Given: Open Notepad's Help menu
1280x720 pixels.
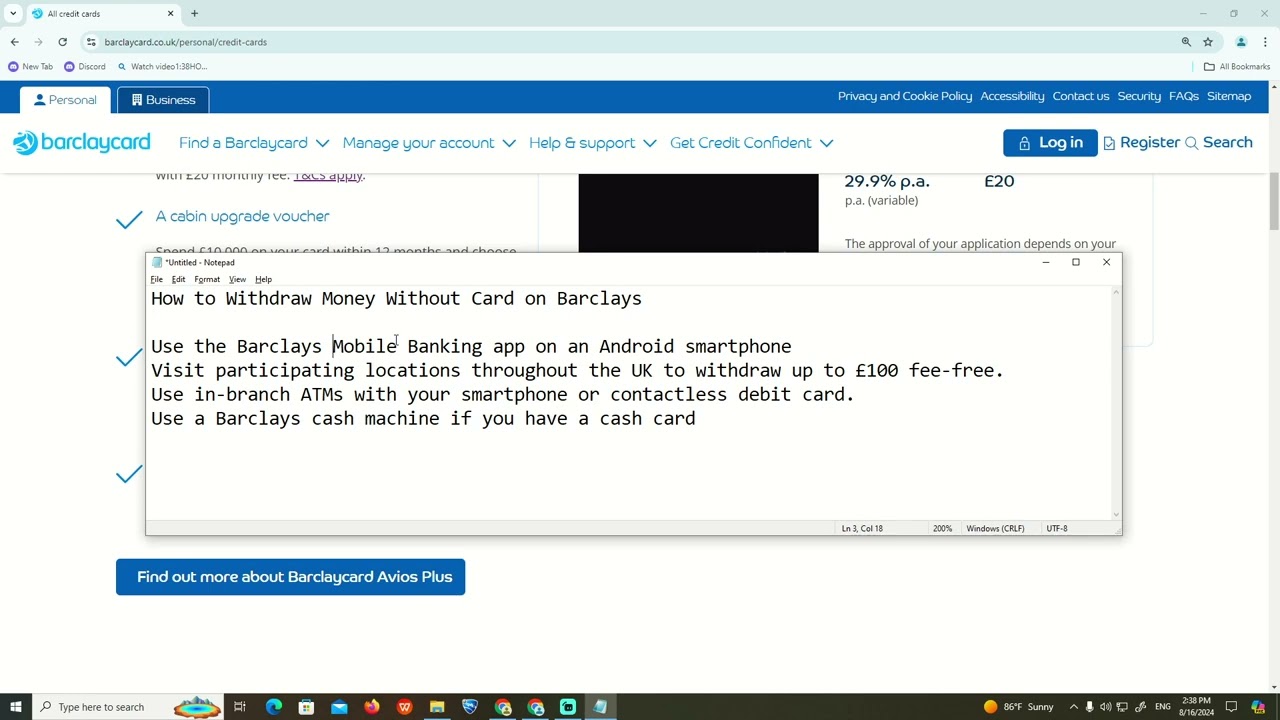Looking at the screenshot, I should tap(263, 279).
